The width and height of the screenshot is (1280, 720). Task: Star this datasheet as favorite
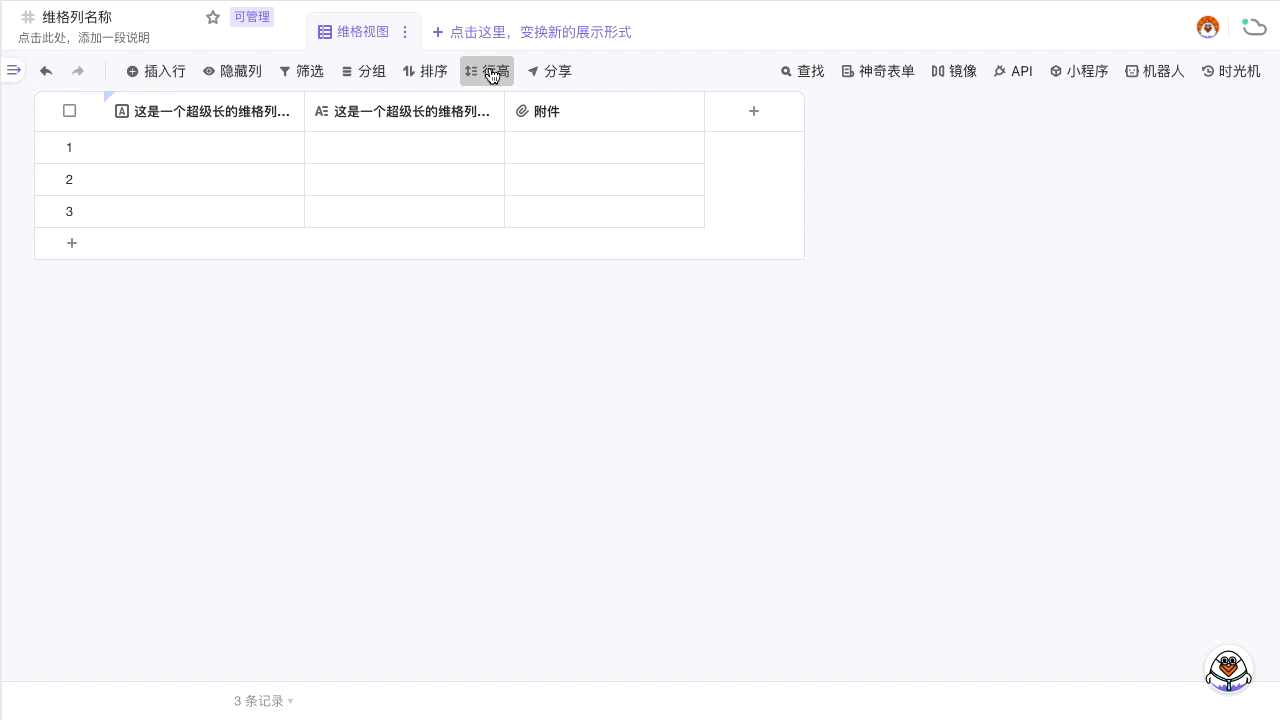pyautogui.click(x=213, y=17)
